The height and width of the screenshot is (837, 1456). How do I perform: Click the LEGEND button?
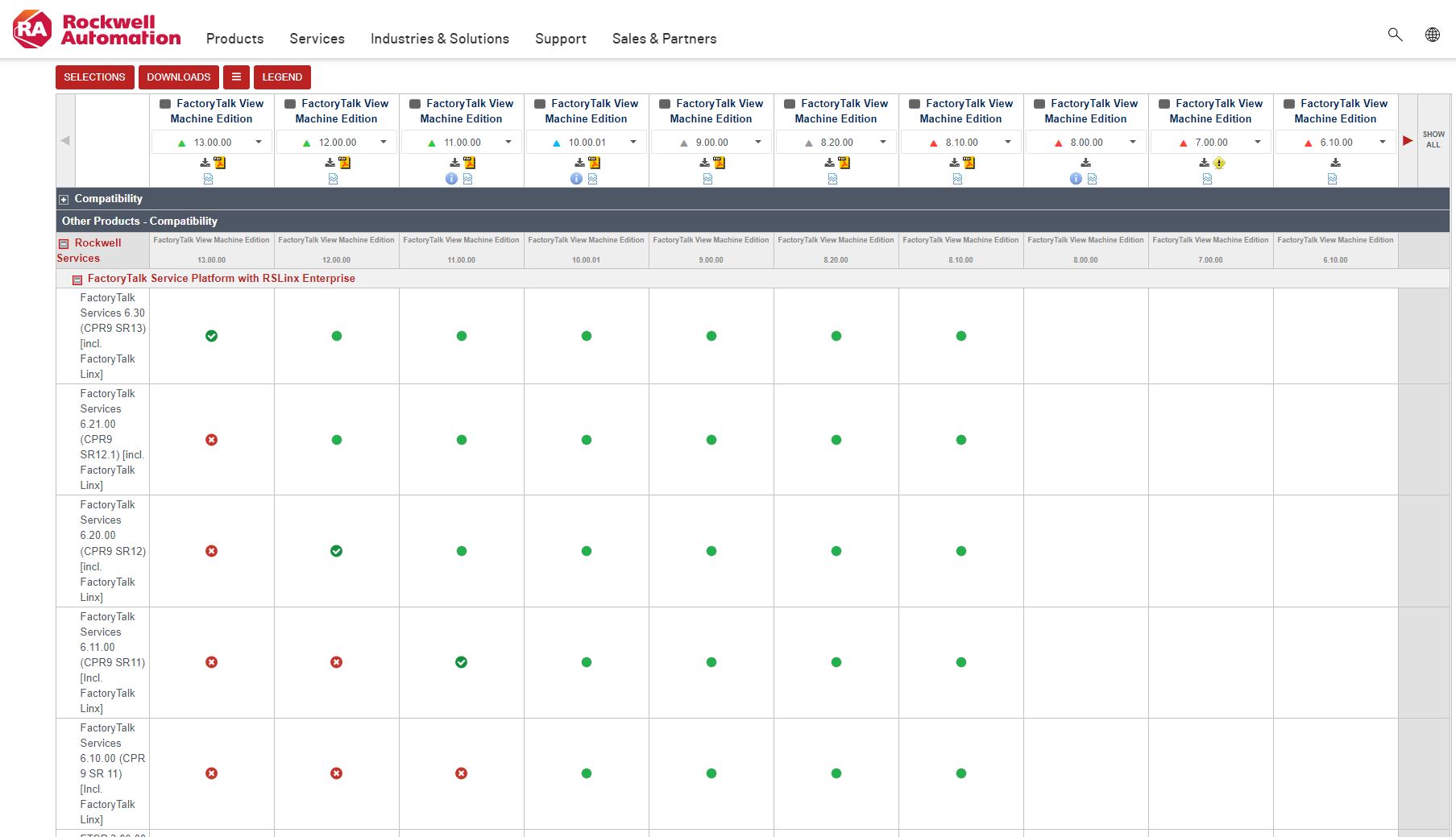click(282, 77)
